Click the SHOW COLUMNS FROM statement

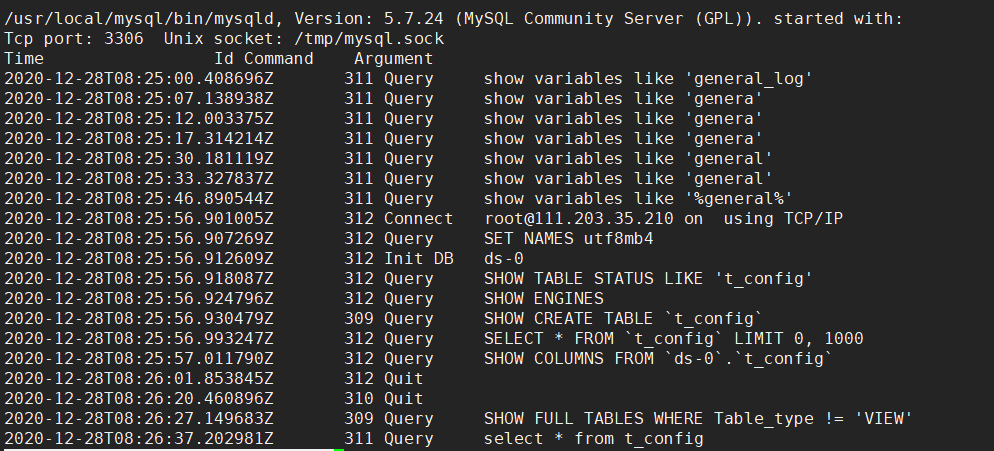pos(658,358)
